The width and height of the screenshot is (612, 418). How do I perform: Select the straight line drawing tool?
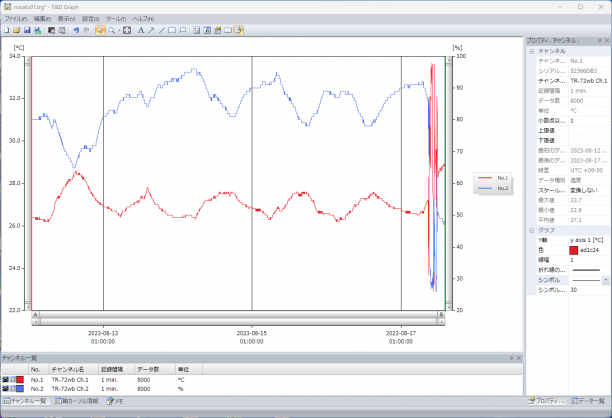point(162,30)
